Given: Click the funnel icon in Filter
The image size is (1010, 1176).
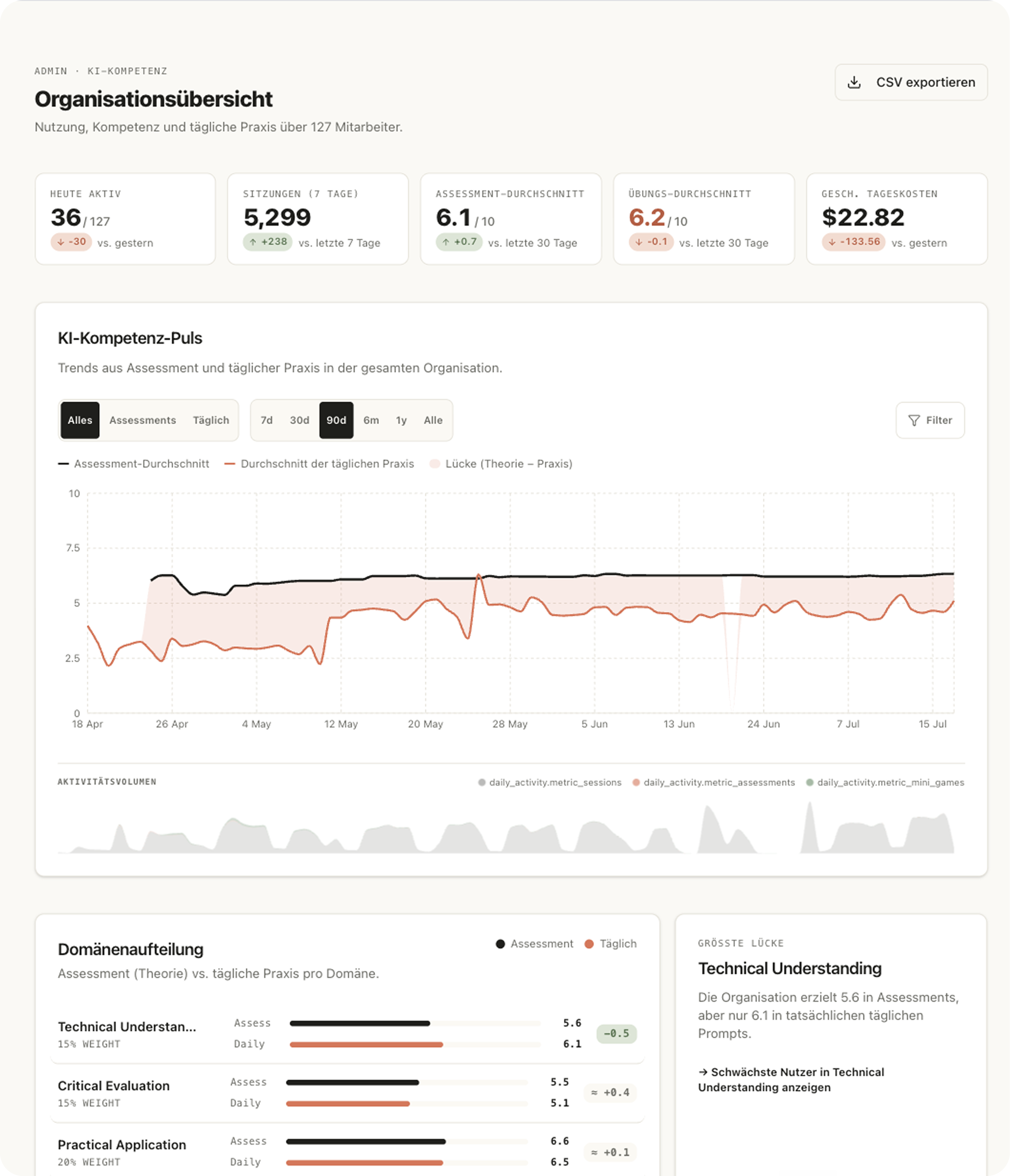Looking at the screenshot, I should pos(914,421).
